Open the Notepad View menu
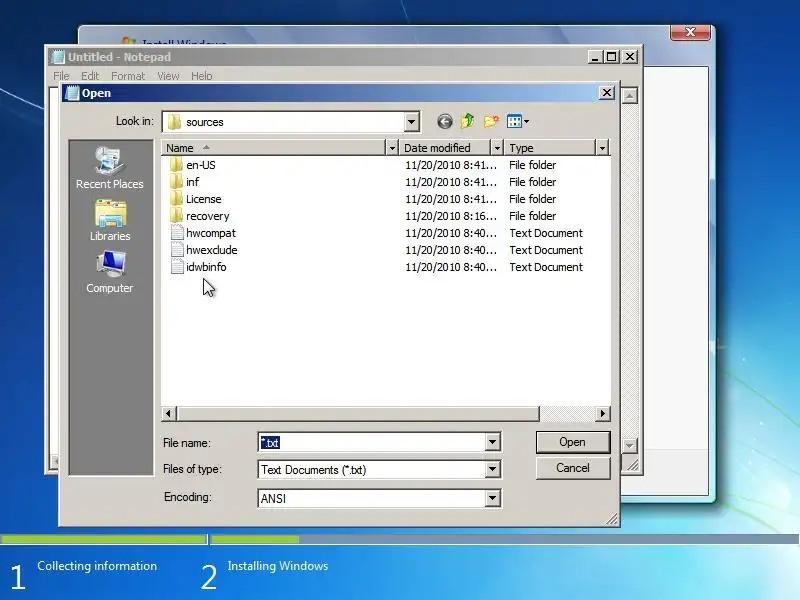800x600 pixels. click(168, 76)
